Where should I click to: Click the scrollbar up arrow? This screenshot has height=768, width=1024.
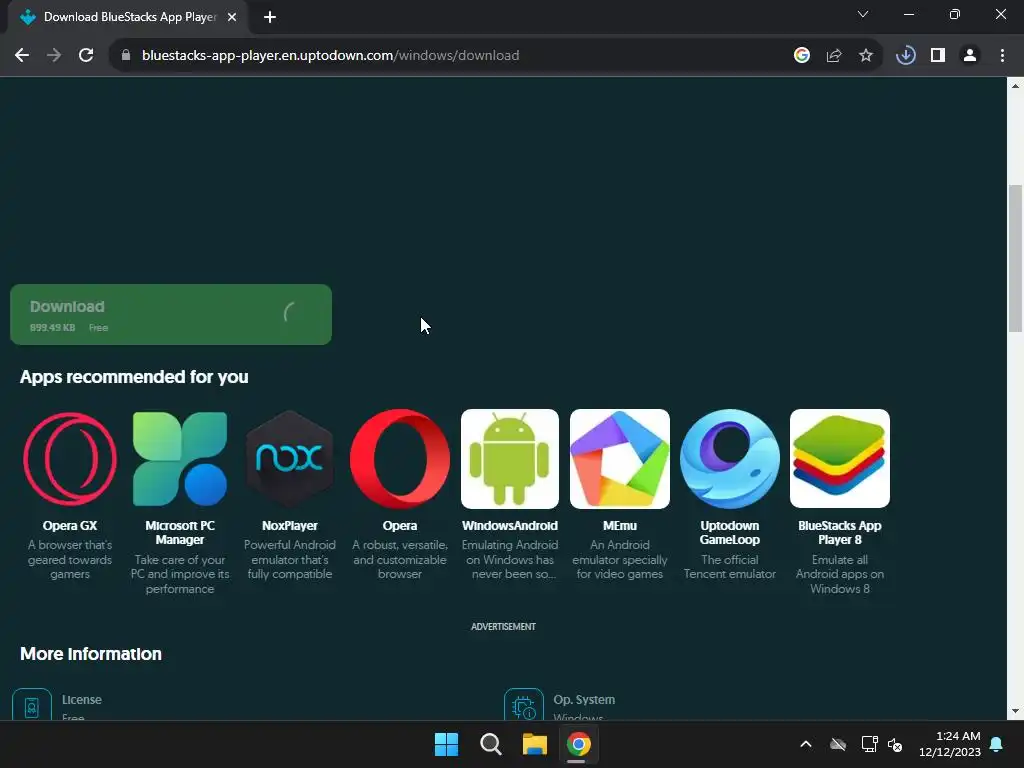pyautogui.click(x=1015, y=86)
